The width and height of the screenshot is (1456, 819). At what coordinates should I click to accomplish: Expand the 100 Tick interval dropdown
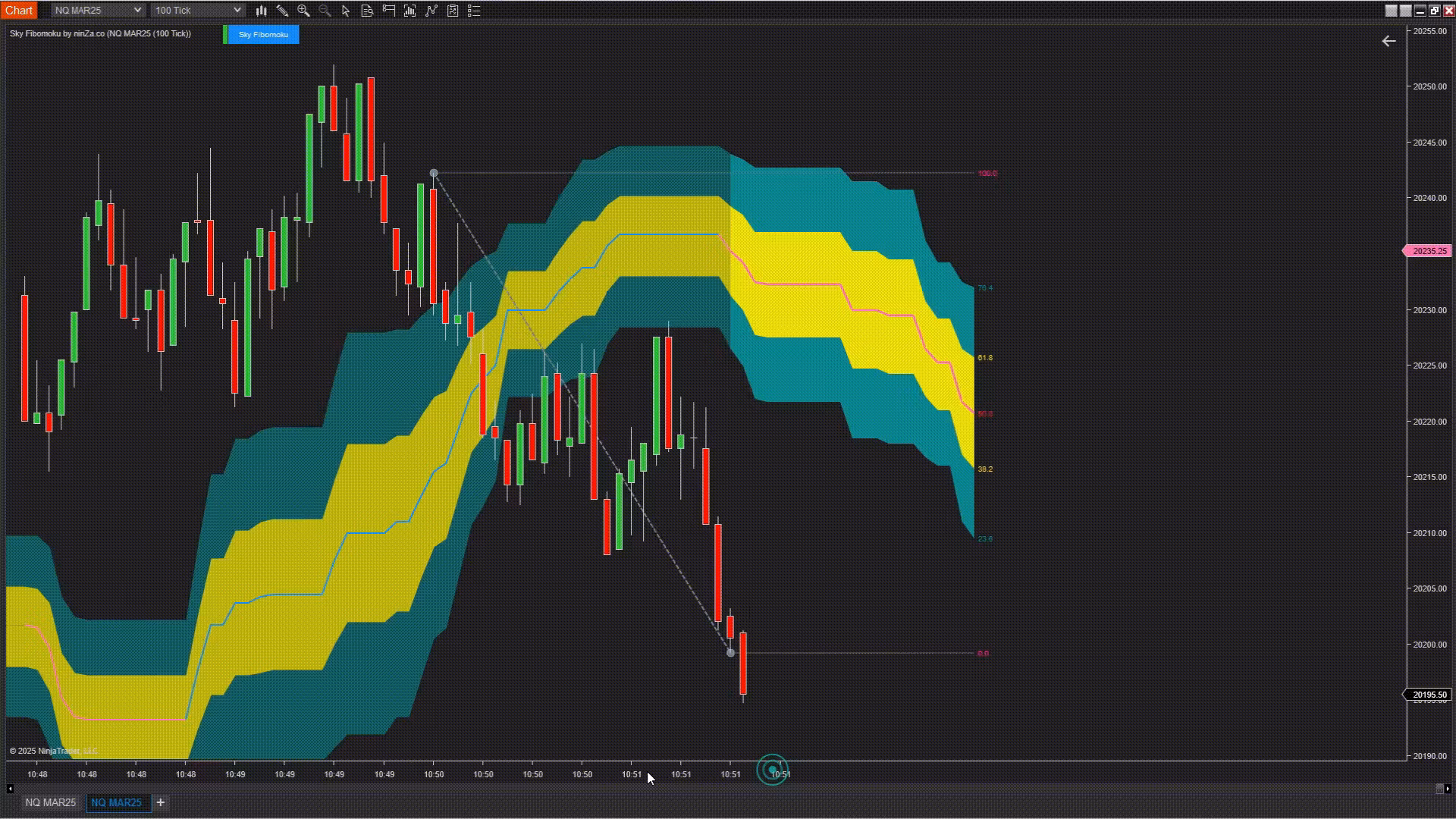(x=197, y=11)
